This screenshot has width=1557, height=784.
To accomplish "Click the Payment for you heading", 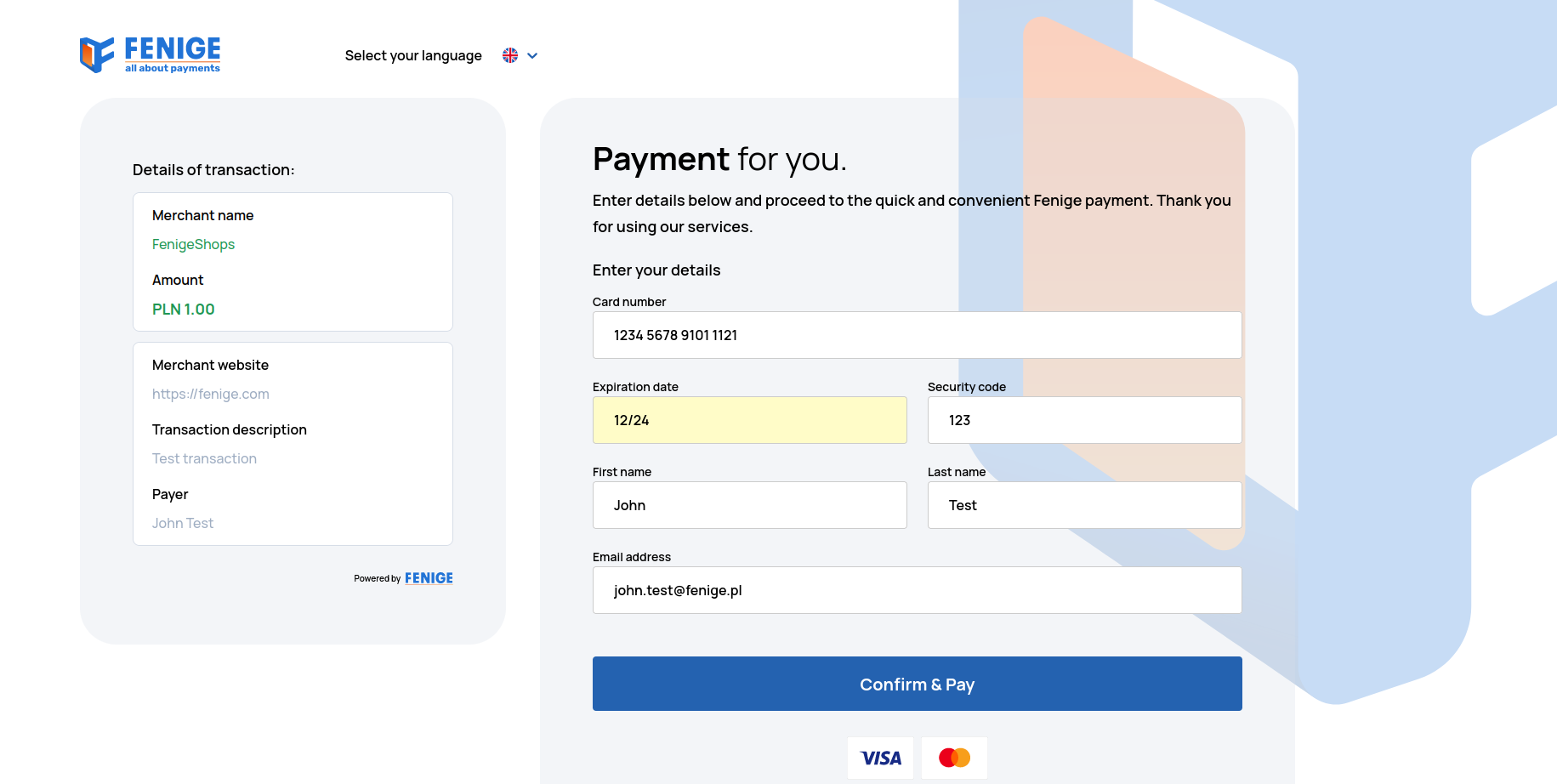I will pos(719,159).
